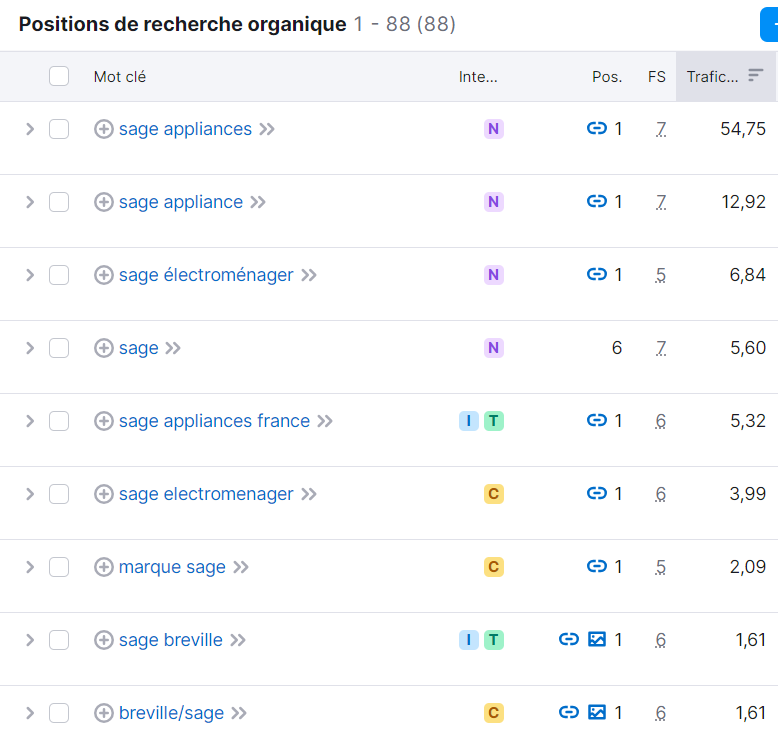Open double-arrow icon after sage breville
778x737 pixels.
pyautogui.click(x=238, y=640)
